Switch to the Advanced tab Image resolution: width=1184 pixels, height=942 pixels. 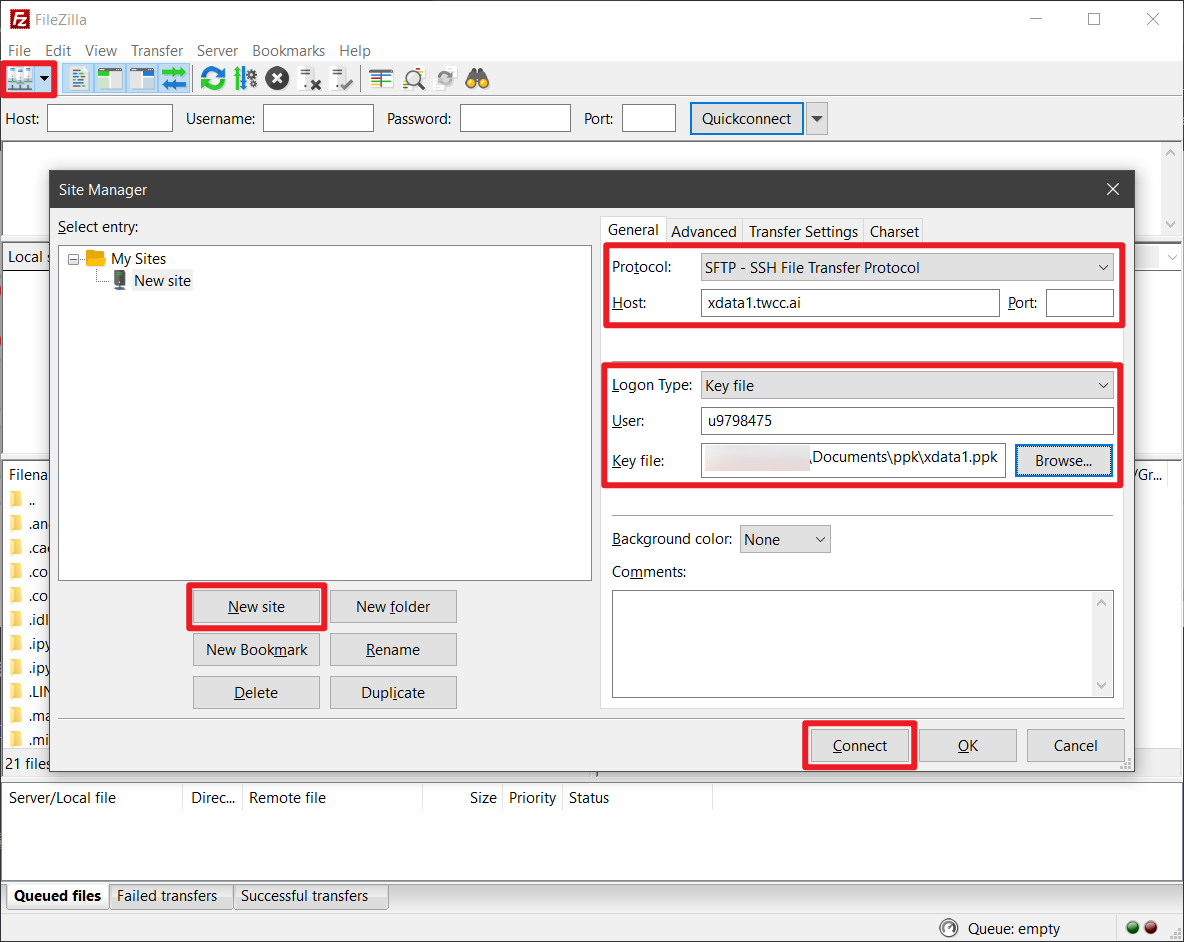[704, 232]
